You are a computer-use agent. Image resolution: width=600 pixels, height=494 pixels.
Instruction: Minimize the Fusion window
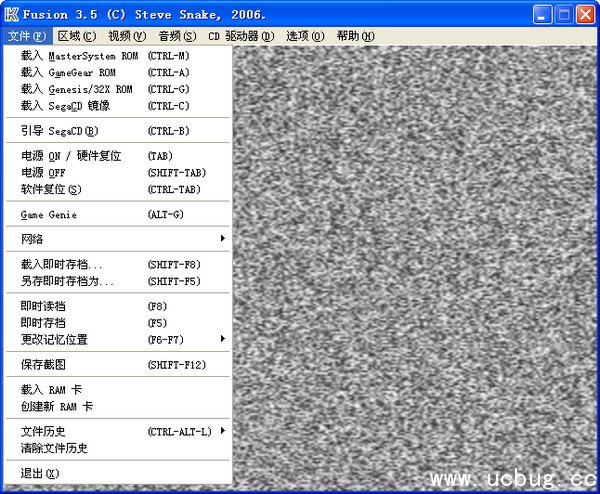[542, 15]
